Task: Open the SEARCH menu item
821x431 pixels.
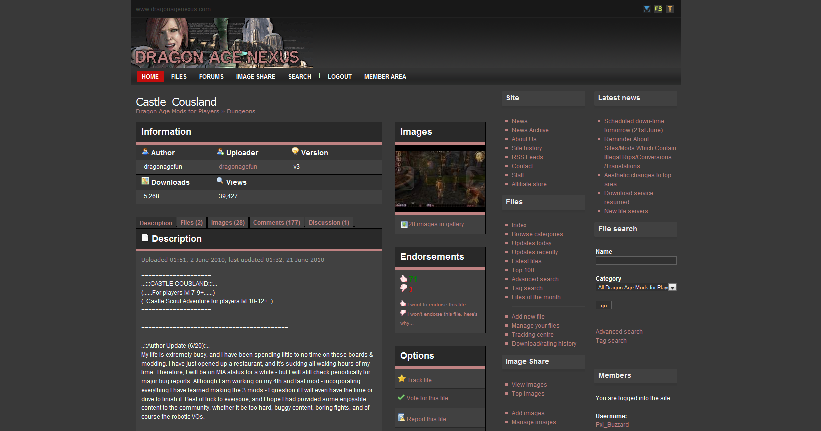Action: pyautogui.click(x=299, y=76)
